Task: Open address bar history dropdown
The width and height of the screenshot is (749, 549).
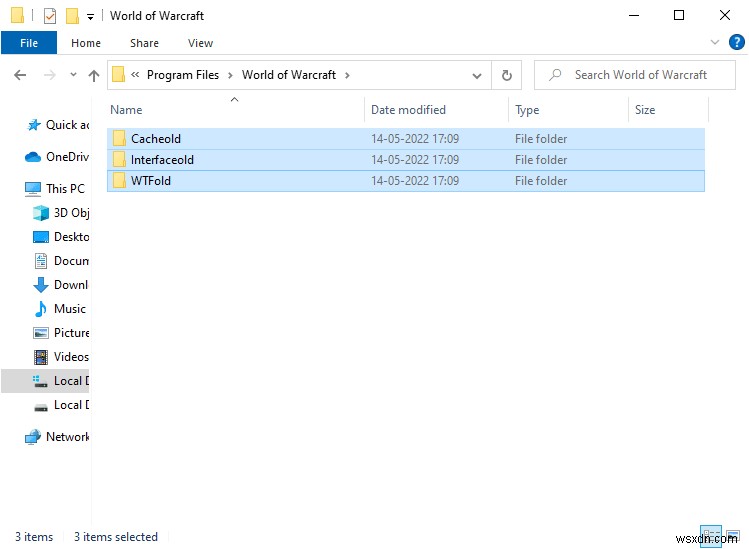Action: pyautogui.click(x=476, y=75)
